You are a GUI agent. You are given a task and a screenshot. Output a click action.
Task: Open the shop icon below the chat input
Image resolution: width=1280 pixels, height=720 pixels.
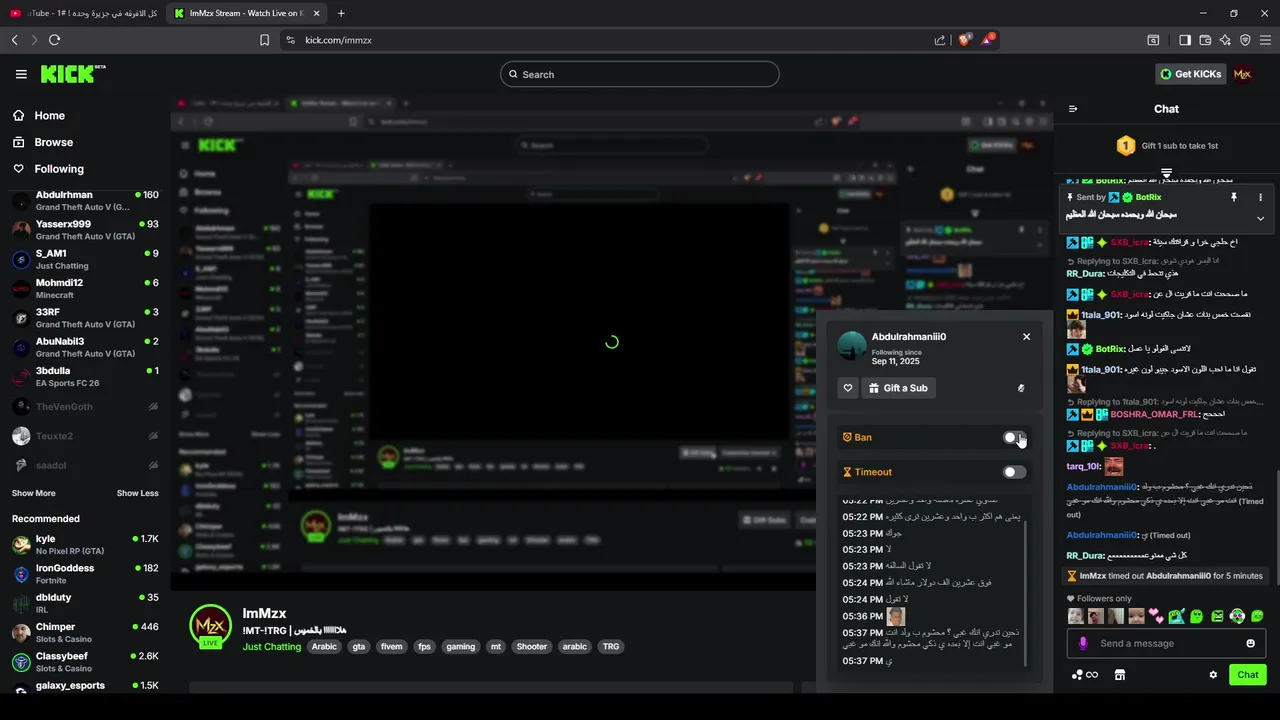[1120, 675]
